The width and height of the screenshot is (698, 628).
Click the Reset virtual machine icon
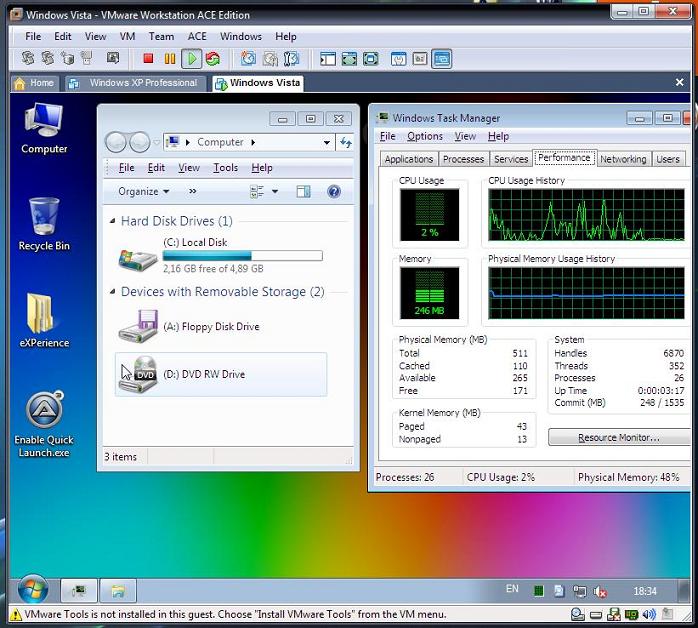pos(213,58)
